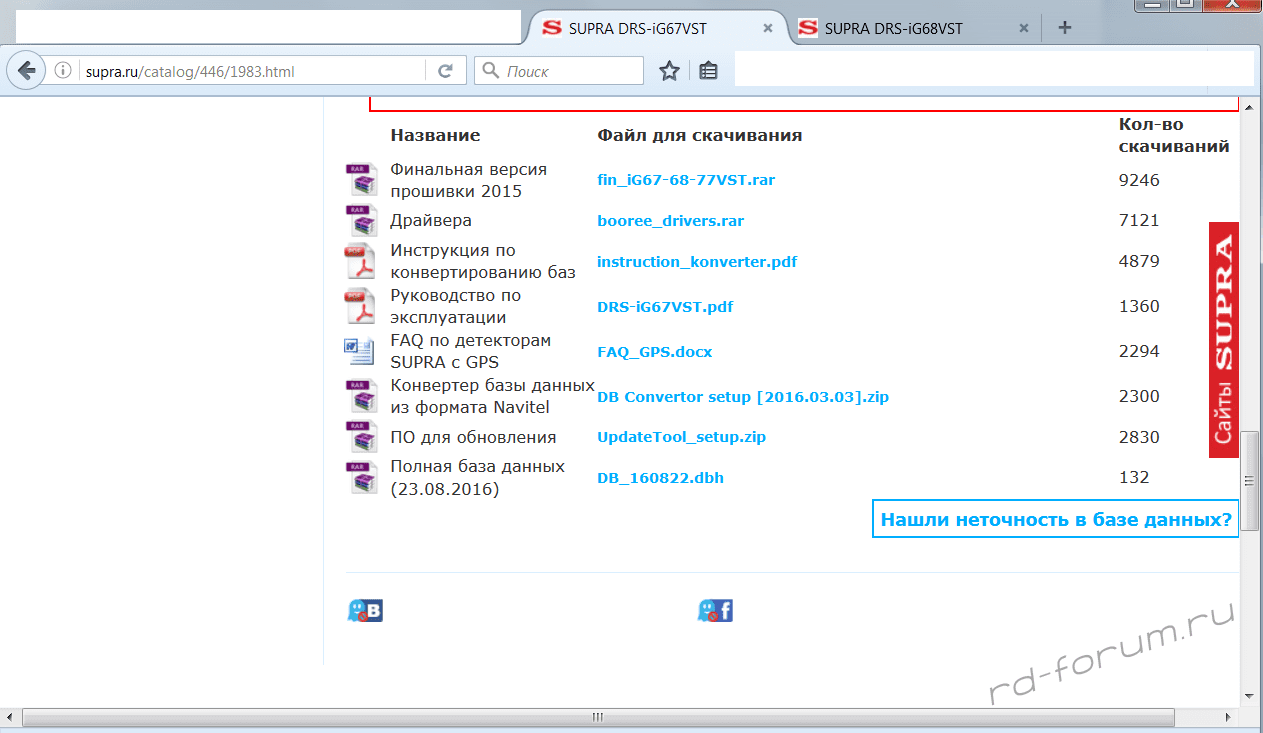Close the SUPRA DRS-iG68VST tab

(1024, 29)
